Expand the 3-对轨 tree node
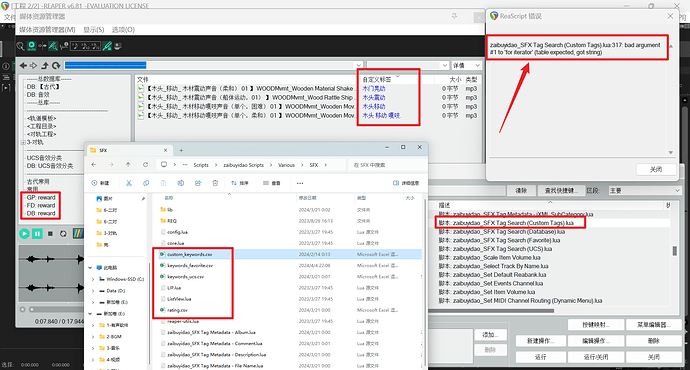 pos(23,142)
